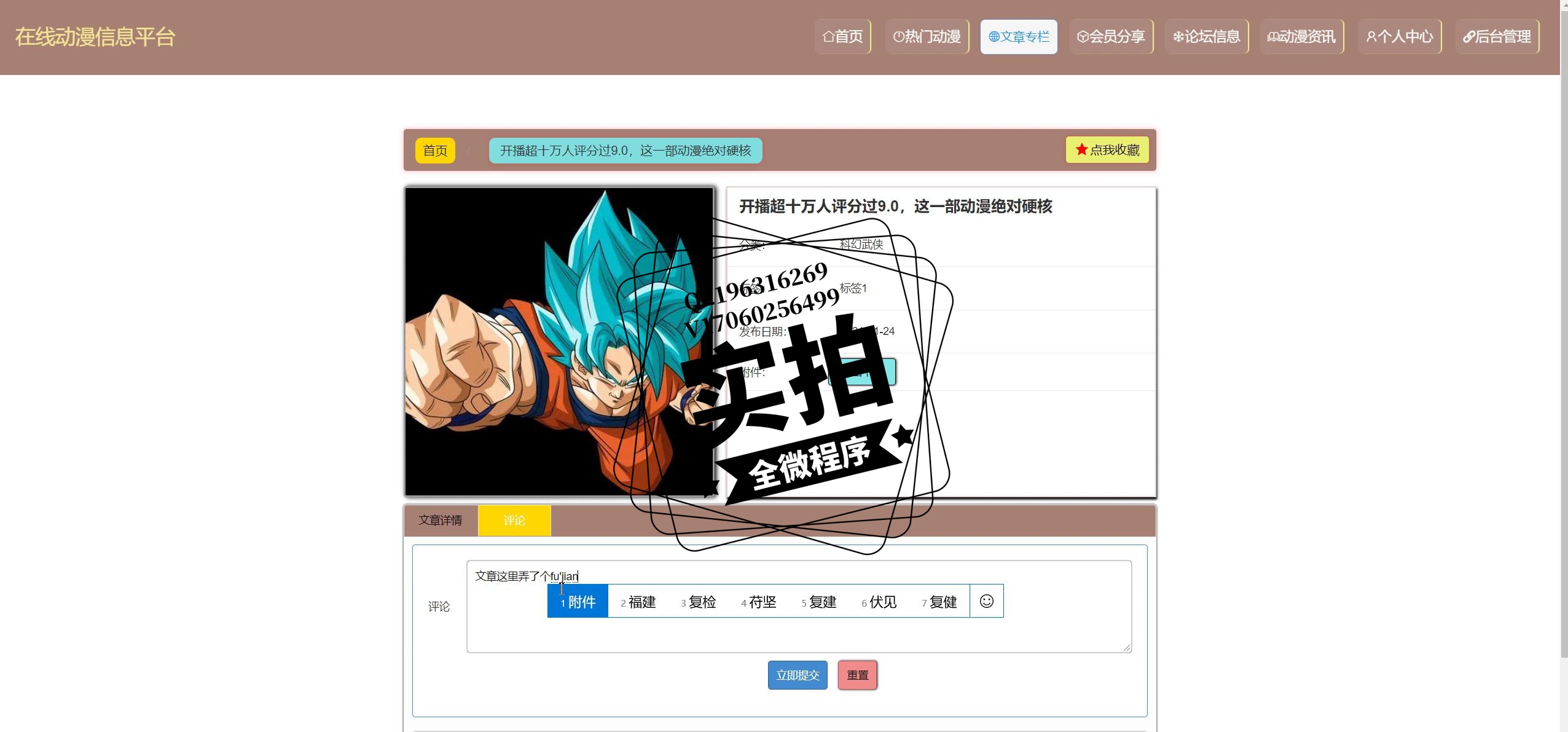This screenshot has width=1568, height=732.
Task: Click the textarea resize handle corner
Action: pos(1127,648)
